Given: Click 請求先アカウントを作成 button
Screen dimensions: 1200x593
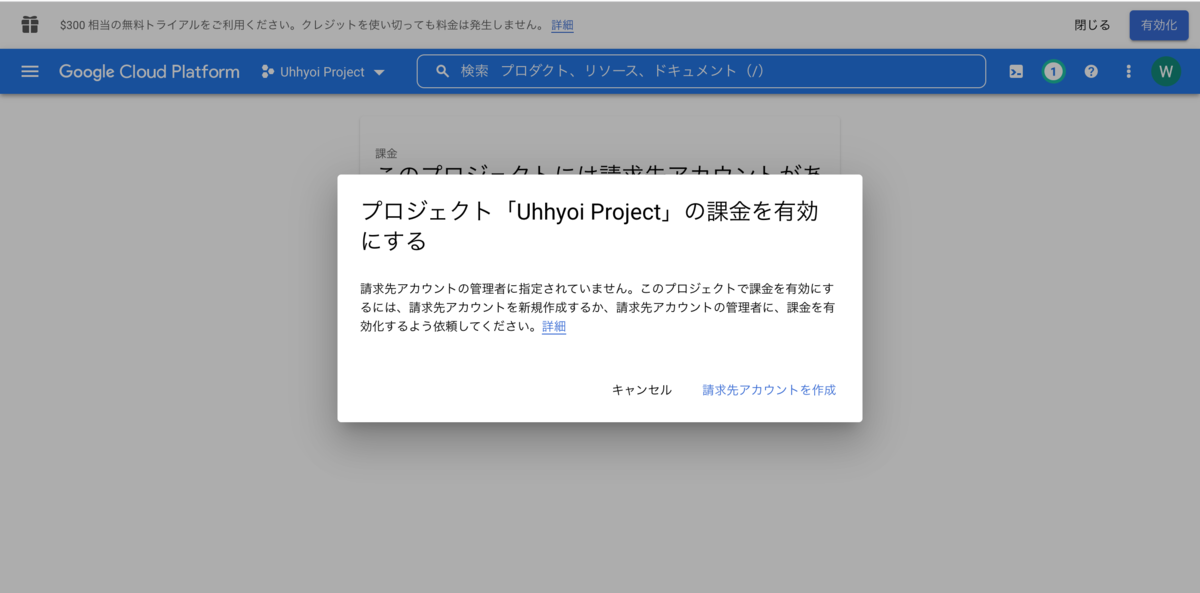Looking at the screenshot, I should [769, 390].
